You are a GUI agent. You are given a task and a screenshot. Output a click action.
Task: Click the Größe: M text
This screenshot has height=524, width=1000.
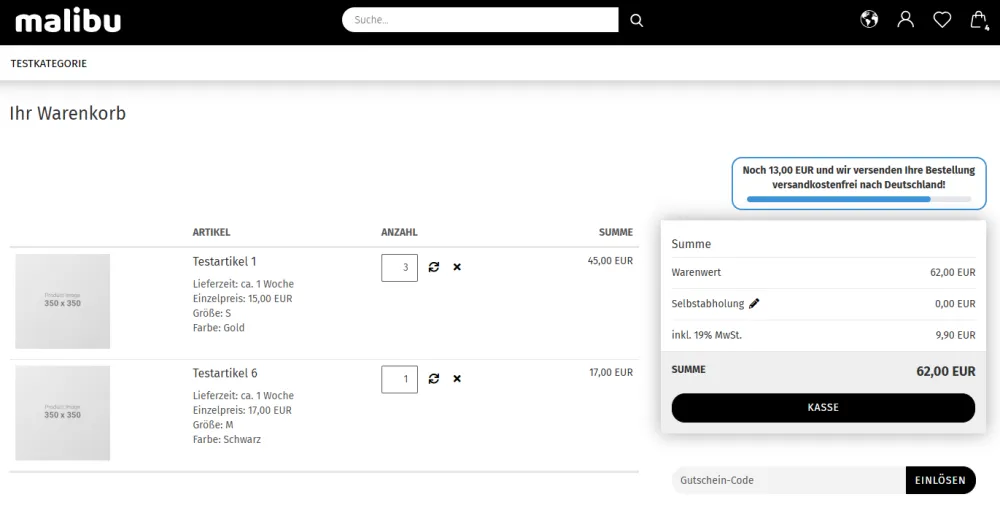213,425
